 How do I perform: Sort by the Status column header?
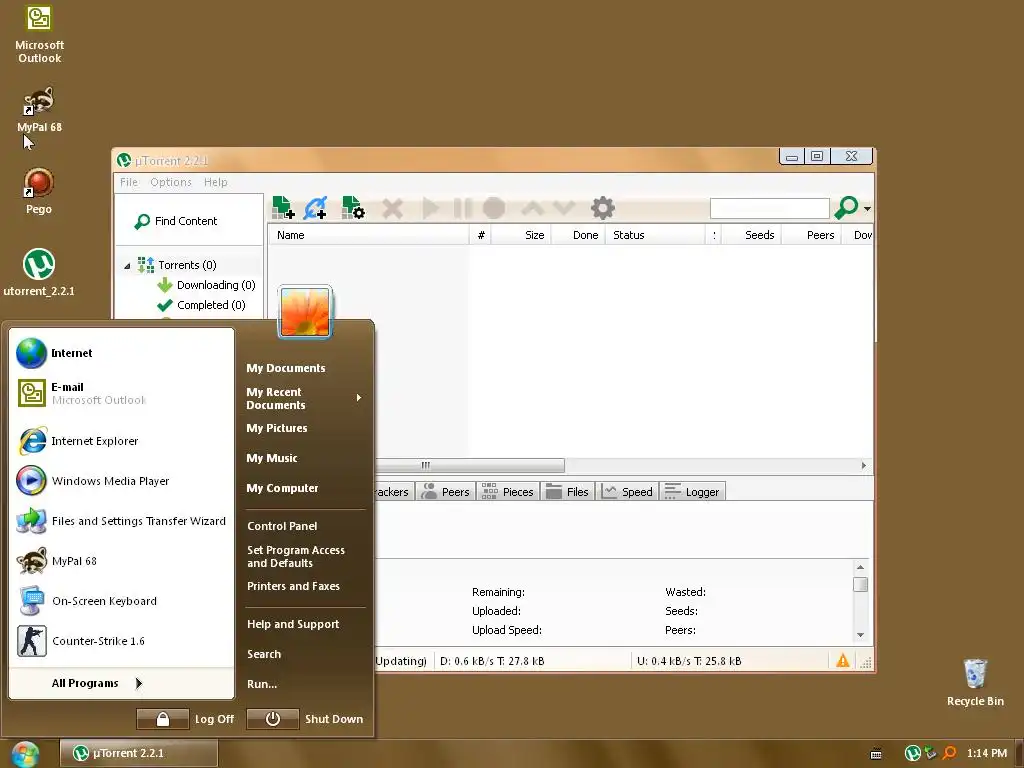[655, 235]
